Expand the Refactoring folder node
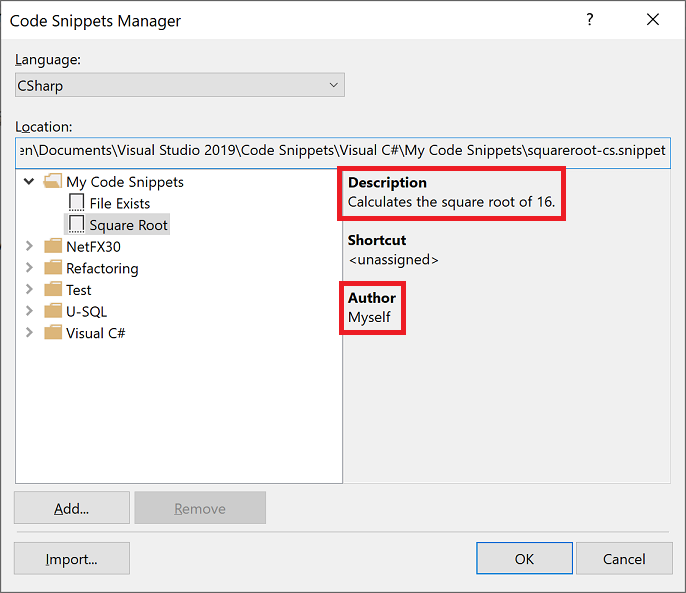 point(29,268)
